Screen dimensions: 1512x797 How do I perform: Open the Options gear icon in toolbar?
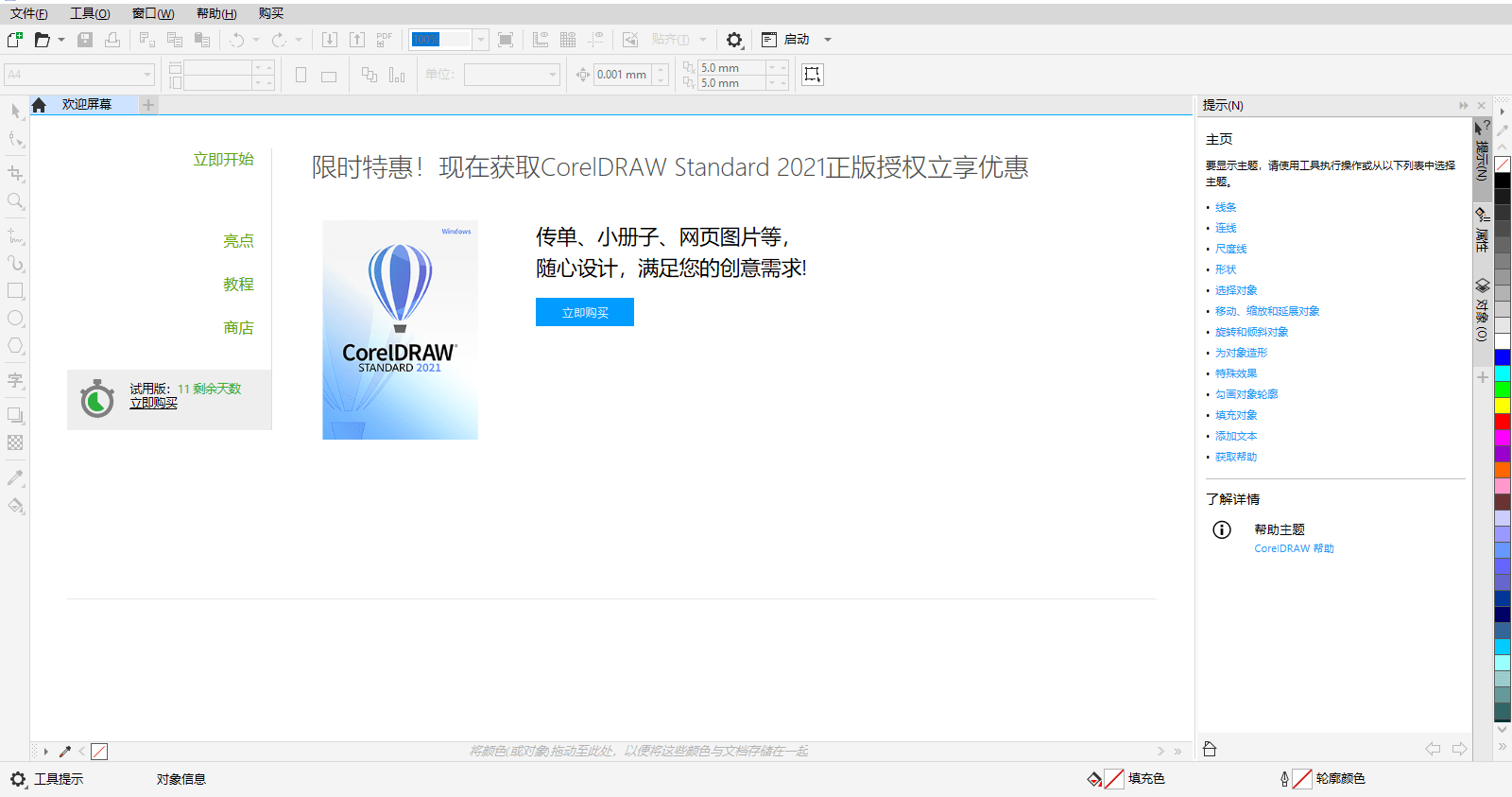(x=734, y=40)
